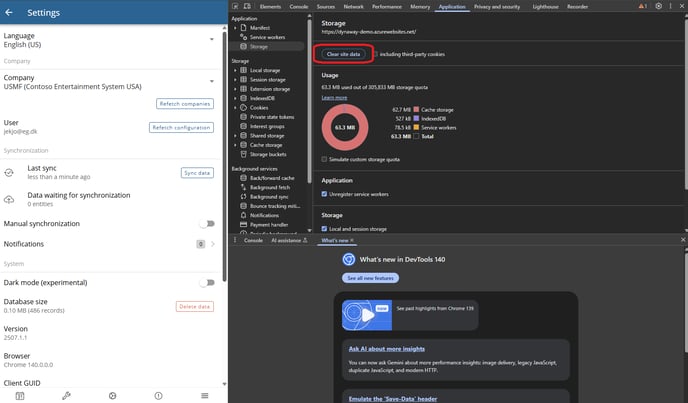
Task: Open the Company dropdown
Action: [211, 82]
